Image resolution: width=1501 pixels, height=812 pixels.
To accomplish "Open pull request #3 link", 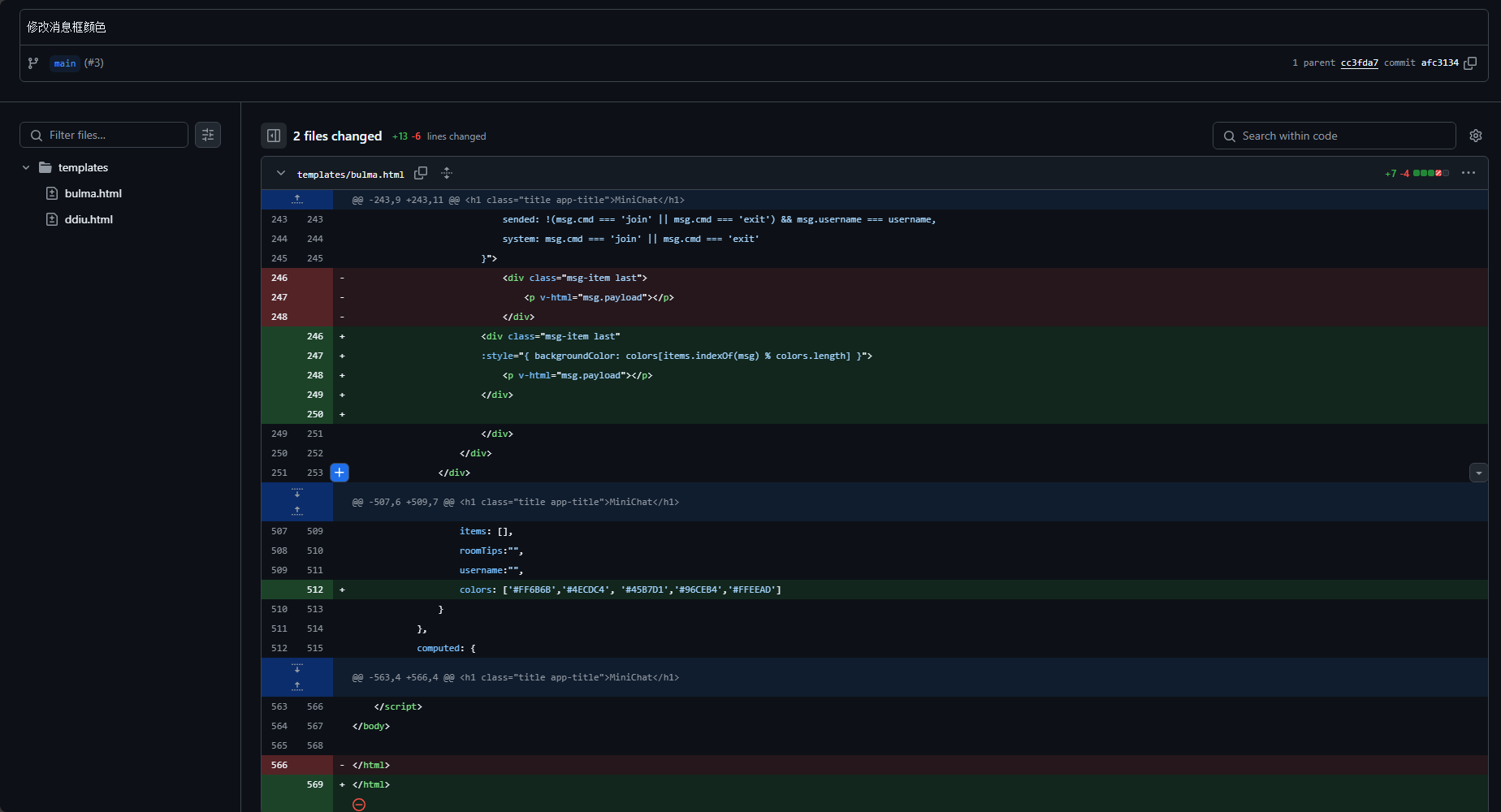I will [x=94, y=63].
